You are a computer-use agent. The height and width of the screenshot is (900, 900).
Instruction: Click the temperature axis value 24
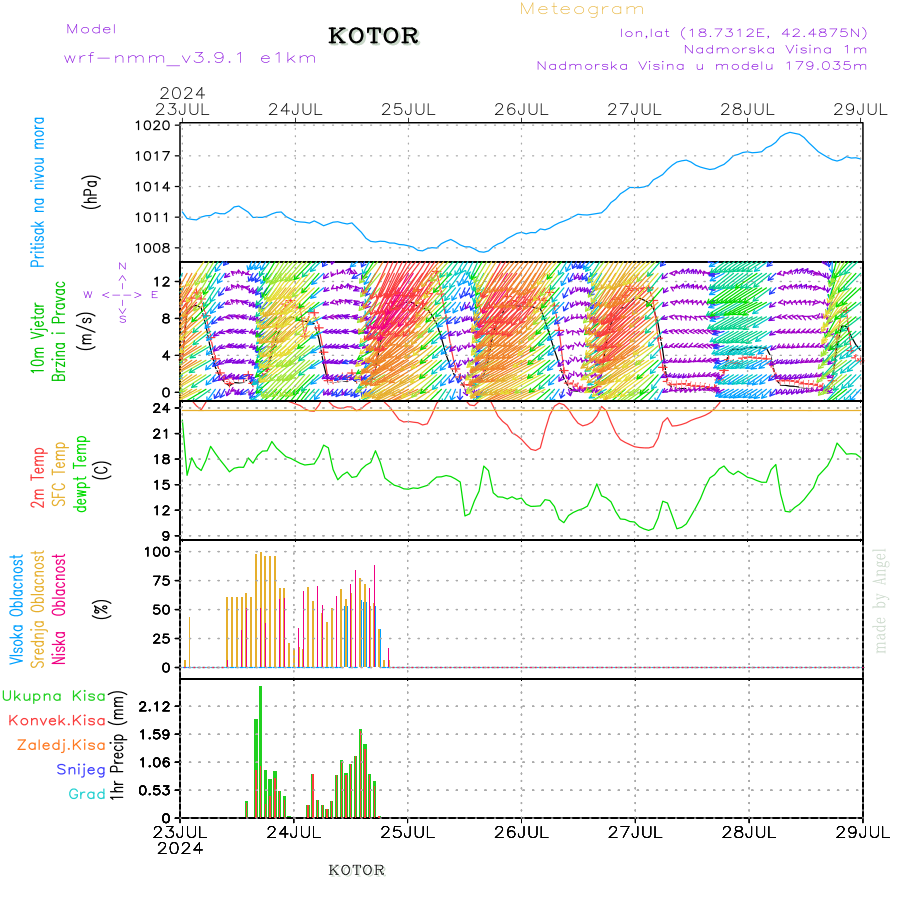pos(162,409)
